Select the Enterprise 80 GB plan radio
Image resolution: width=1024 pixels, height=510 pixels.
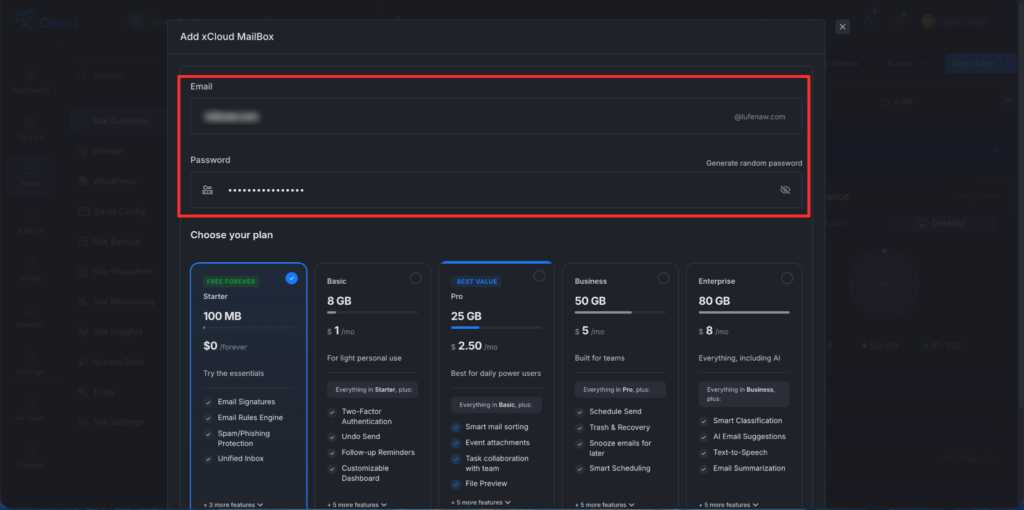[x=787, y=278]
